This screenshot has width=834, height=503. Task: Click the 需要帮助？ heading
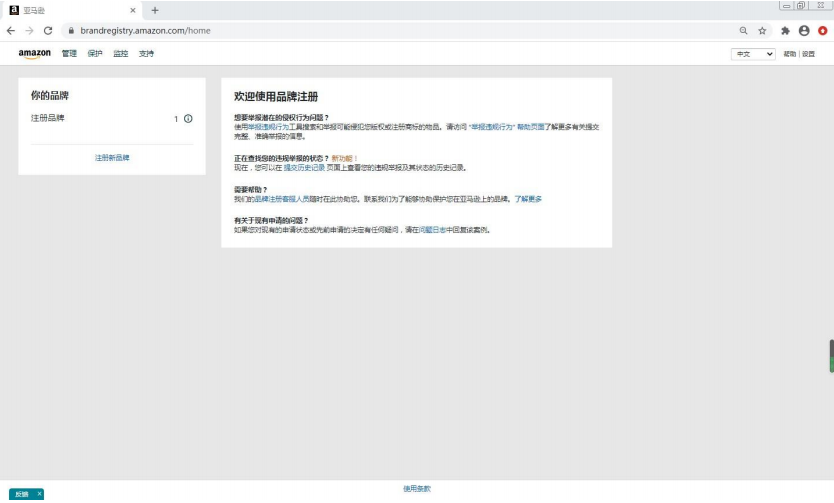251,189
